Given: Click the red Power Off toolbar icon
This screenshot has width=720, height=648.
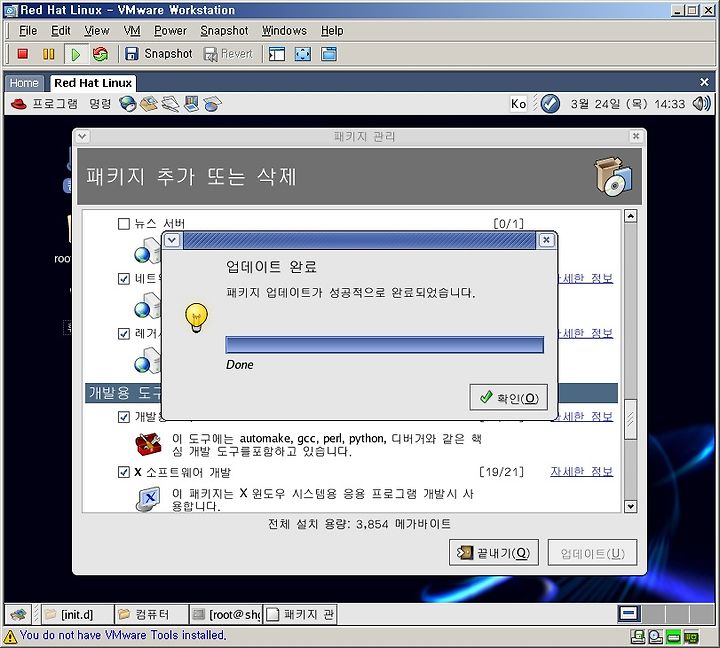Looking at the screenshot, I should pos(22,54).
